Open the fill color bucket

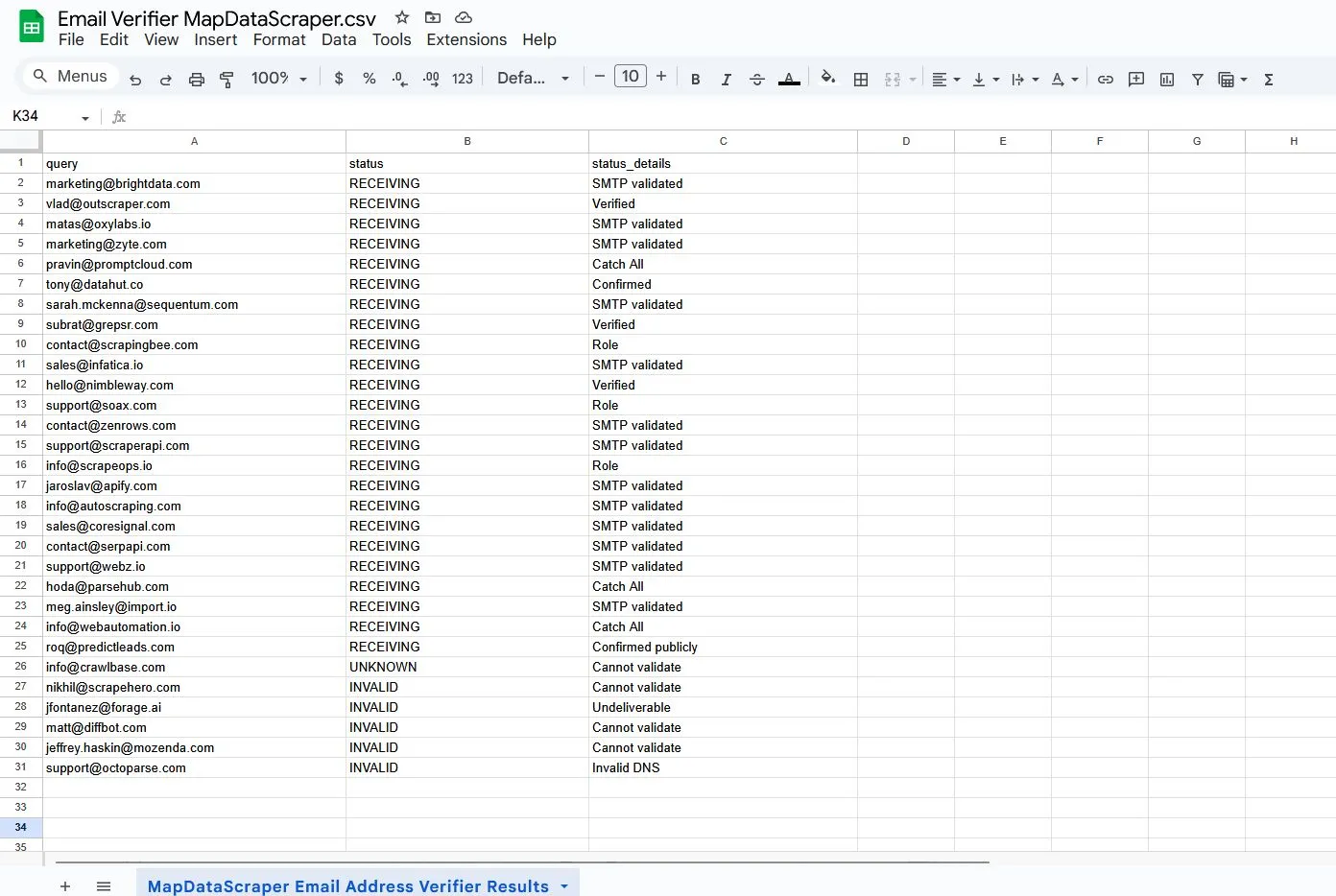(x=828, y=79)
